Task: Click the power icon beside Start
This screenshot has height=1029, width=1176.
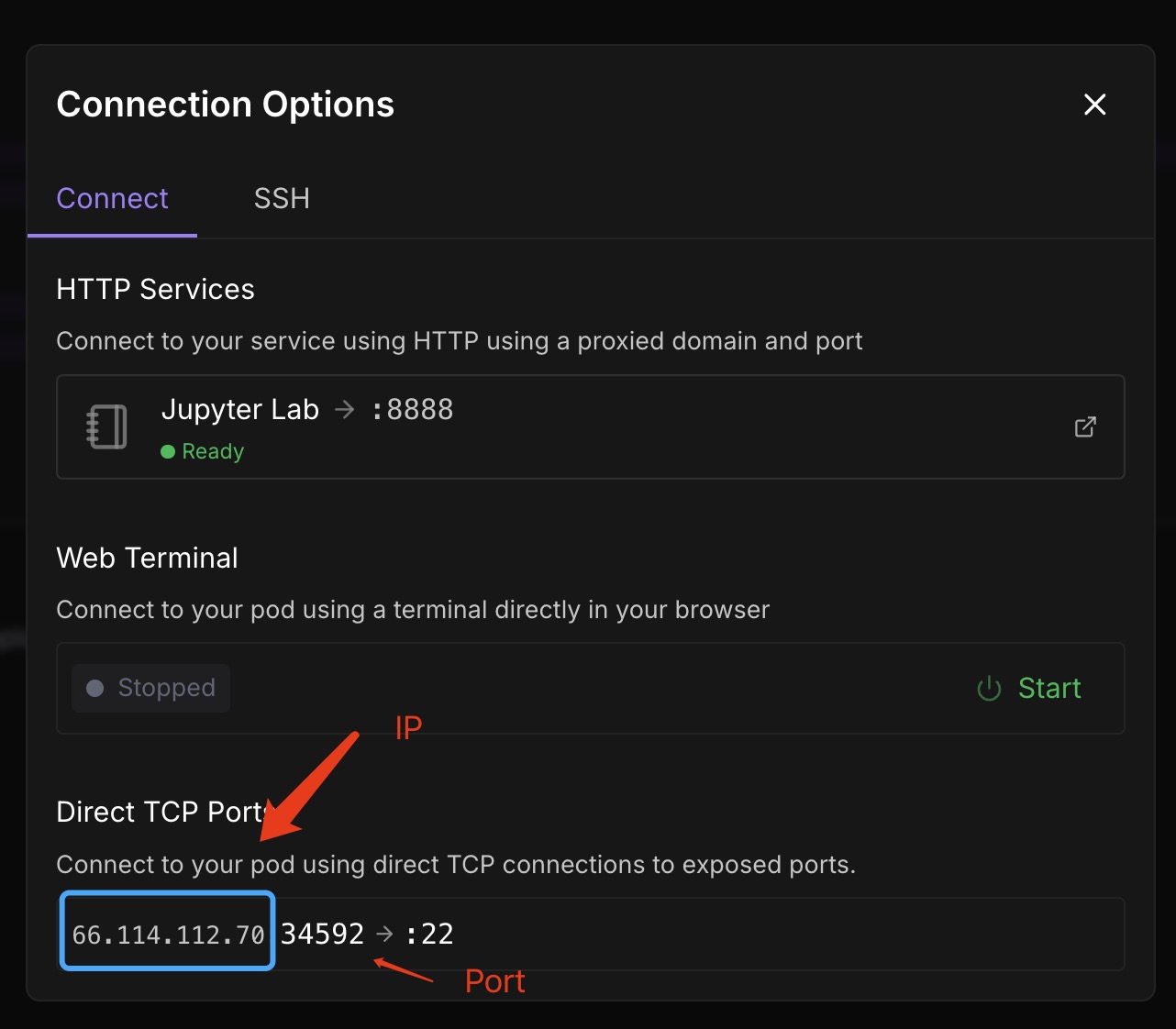Action: pos(989,689)
